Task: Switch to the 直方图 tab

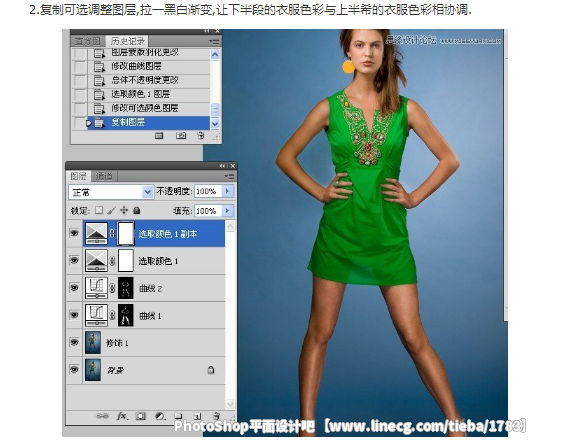Action: point(88,41)
